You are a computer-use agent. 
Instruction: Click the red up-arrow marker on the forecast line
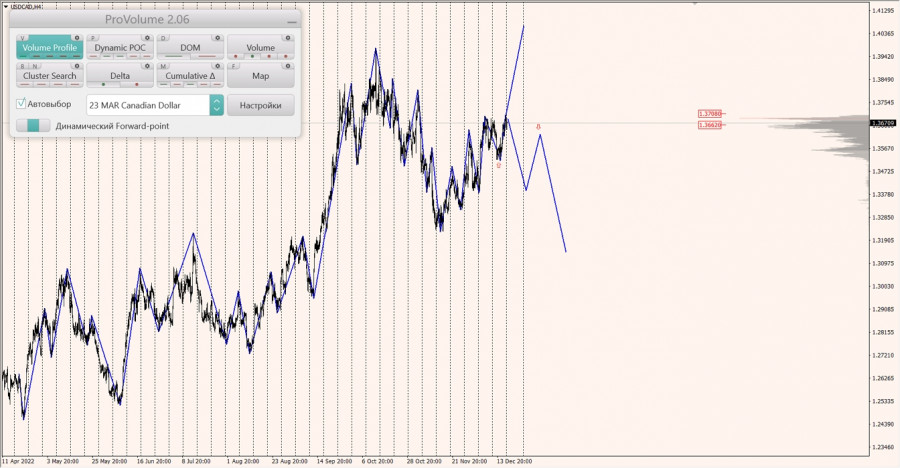(x=538, y=126)
